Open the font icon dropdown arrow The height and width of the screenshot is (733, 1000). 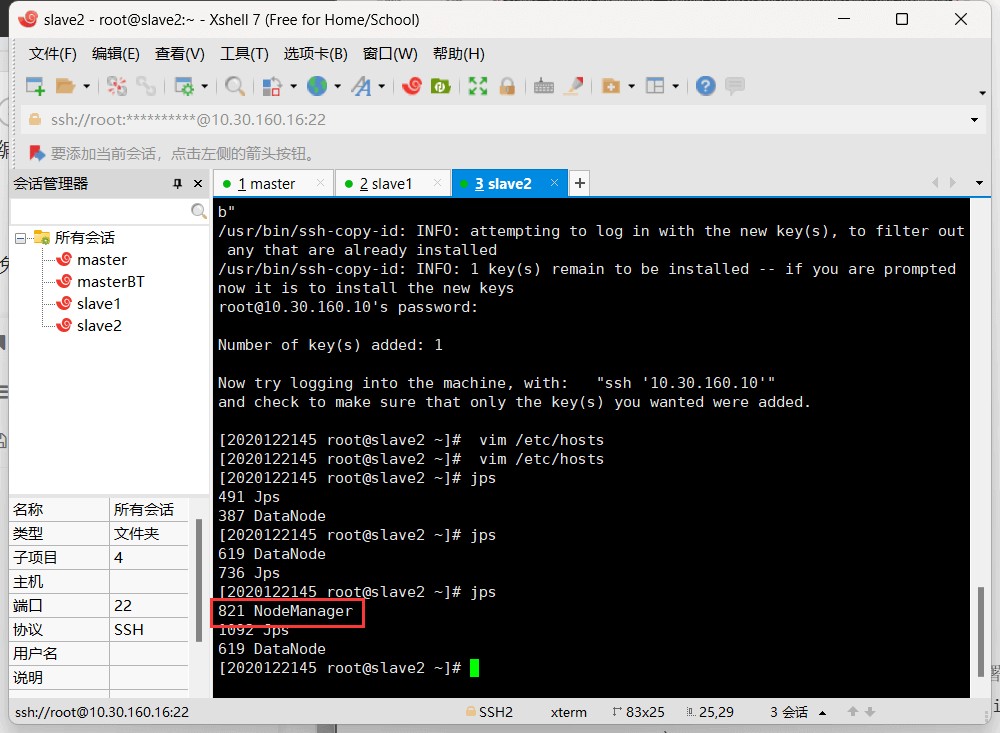point(382,87)
